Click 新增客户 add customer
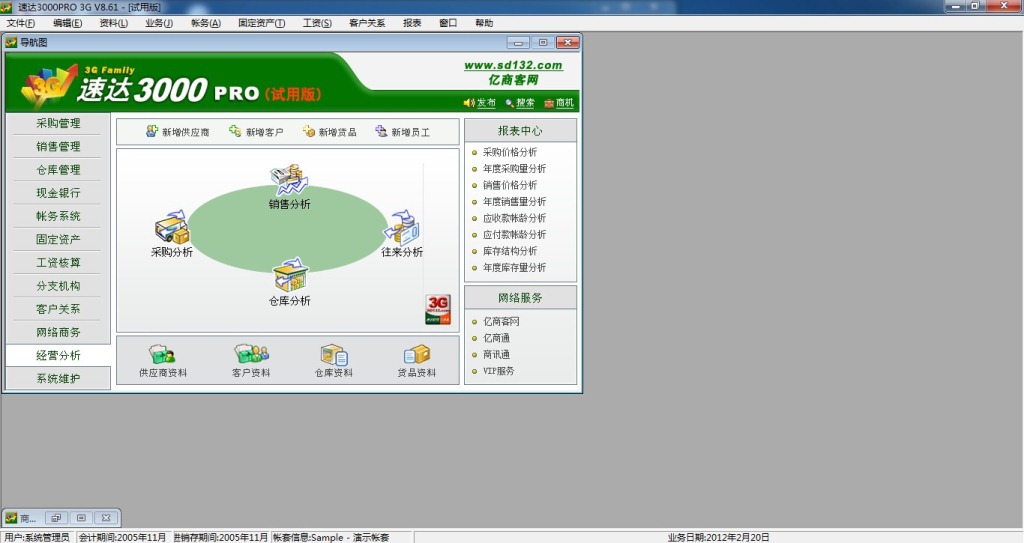Image resolution: width=1024 pixels, height=543 pixels. 256,132
